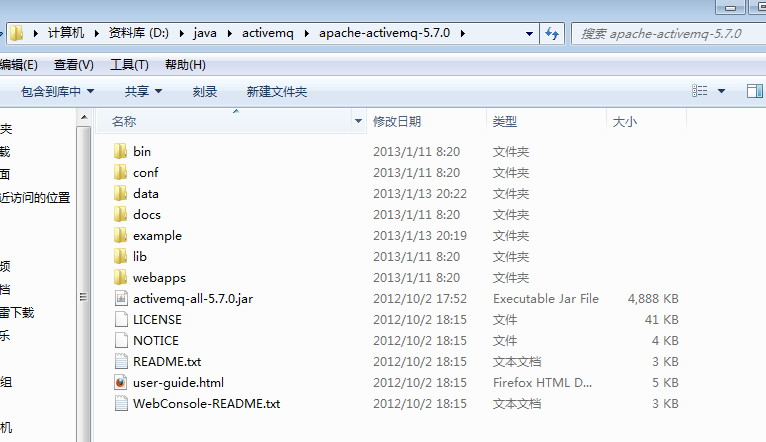
Task: Navigate to java folder in breadcrumb
Action: tap(205, 33)
